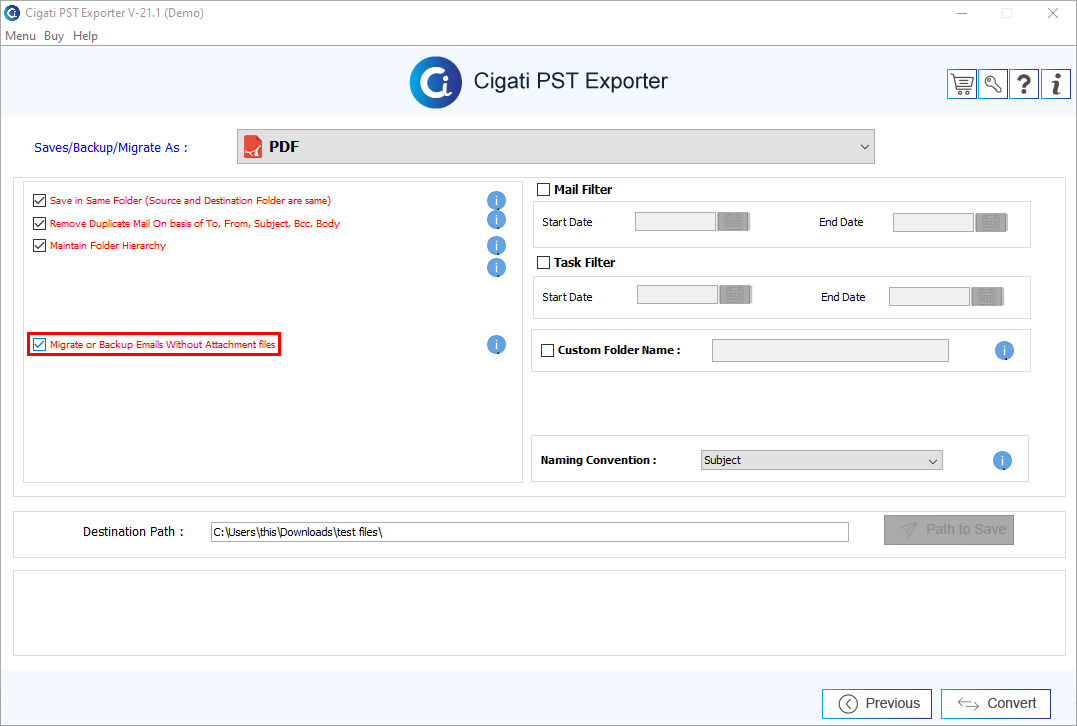This screenshot has width=1077, height=726.
Task: Click the Path to Save button
Action: pyautogui.click(x=949, y=530)
